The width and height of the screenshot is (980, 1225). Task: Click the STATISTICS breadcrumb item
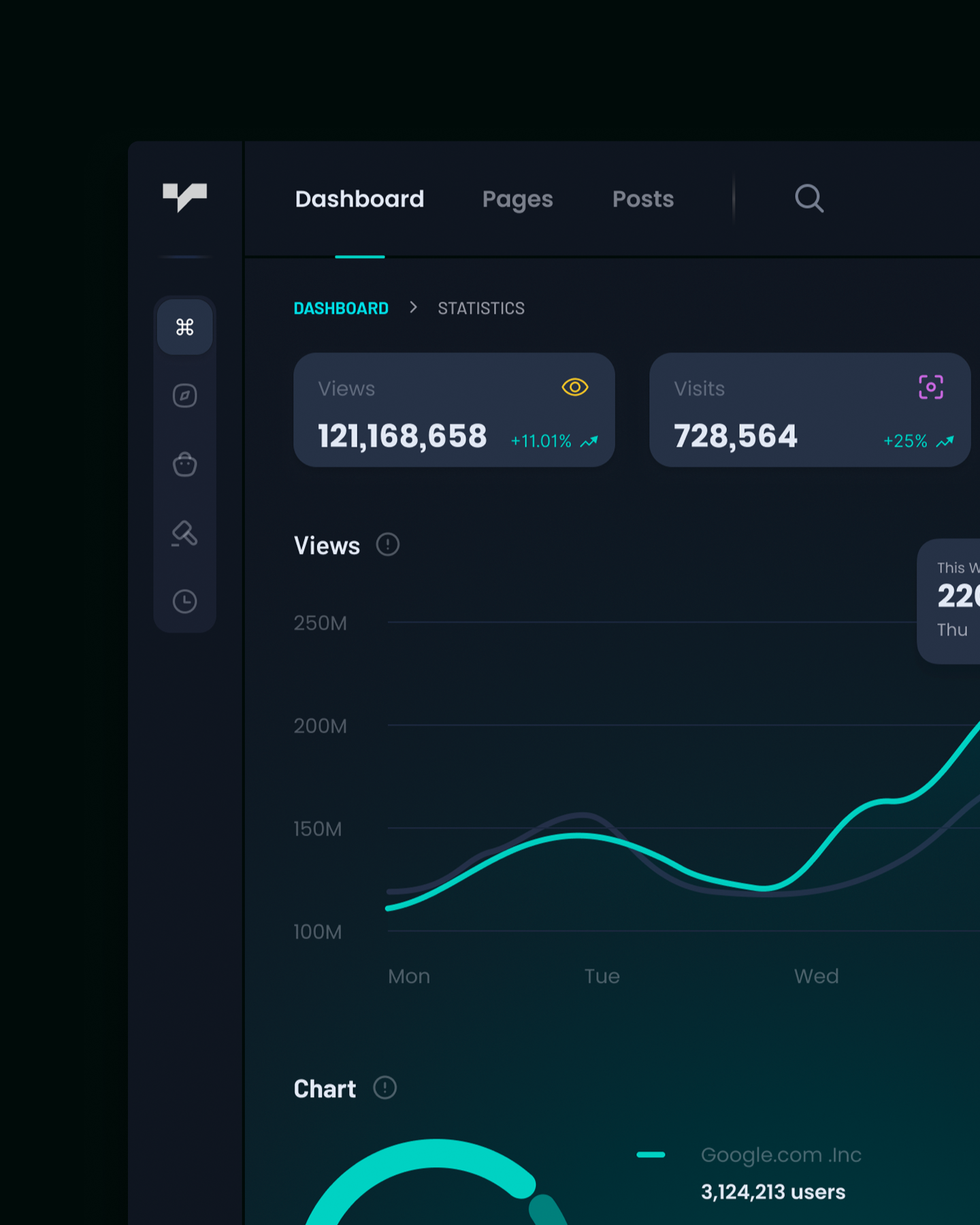[x=480, y=308]
